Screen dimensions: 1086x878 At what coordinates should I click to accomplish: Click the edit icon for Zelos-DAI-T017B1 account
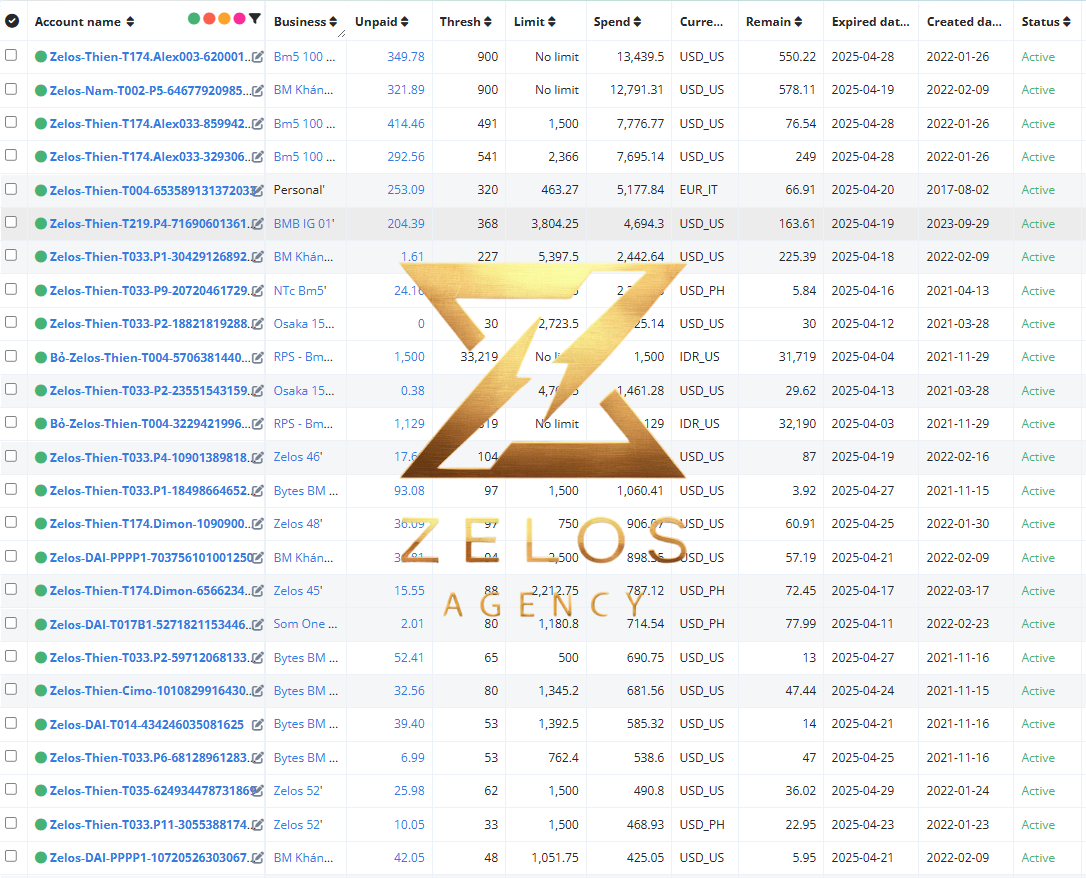click(258, 625)
